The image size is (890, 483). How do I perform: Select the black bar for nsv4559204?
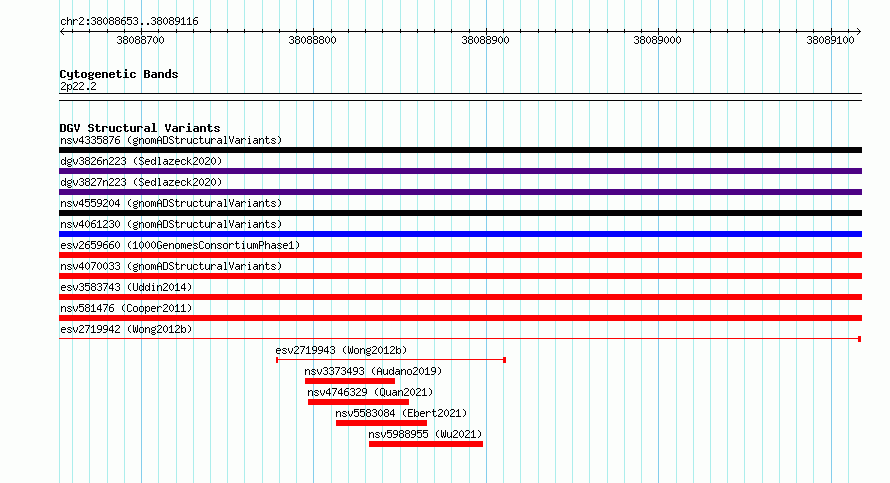point(460,213)
